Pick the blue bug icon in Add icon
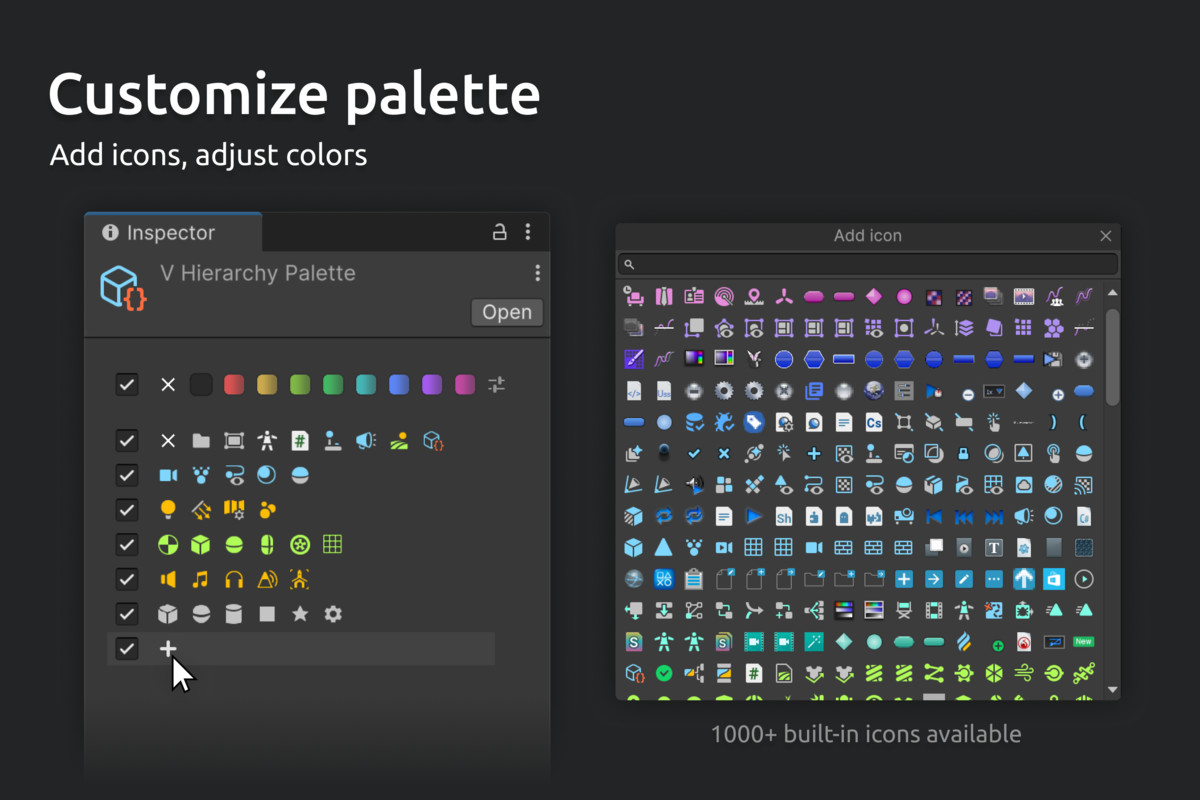Screen dimensions: 1200x800 point(724,422)
